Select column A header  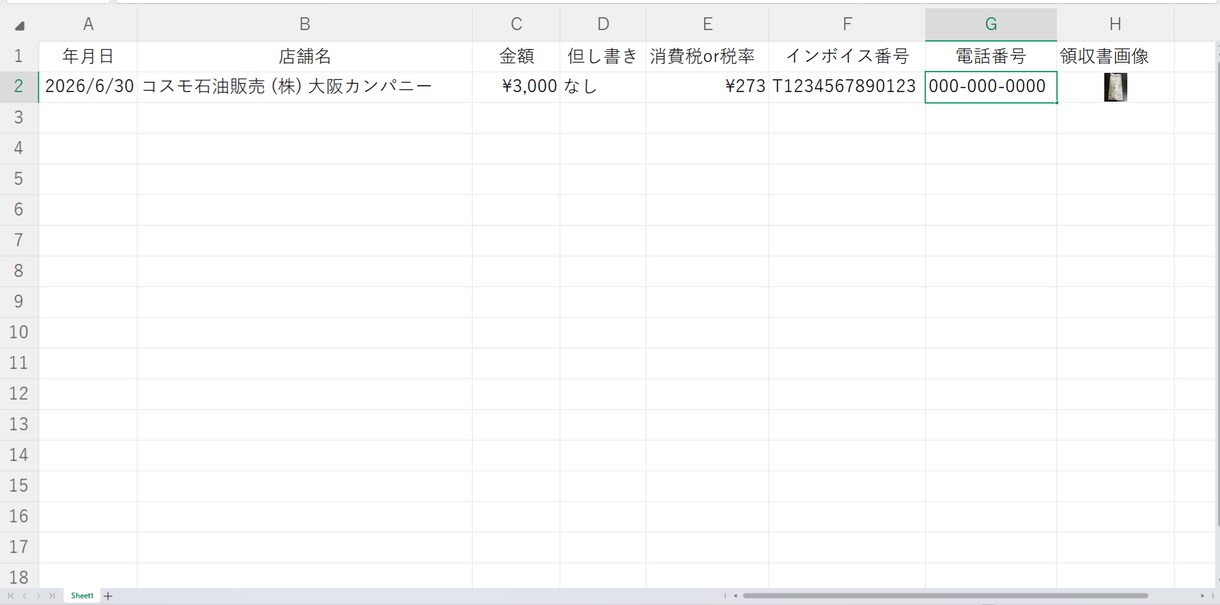(x=88, y=25)
